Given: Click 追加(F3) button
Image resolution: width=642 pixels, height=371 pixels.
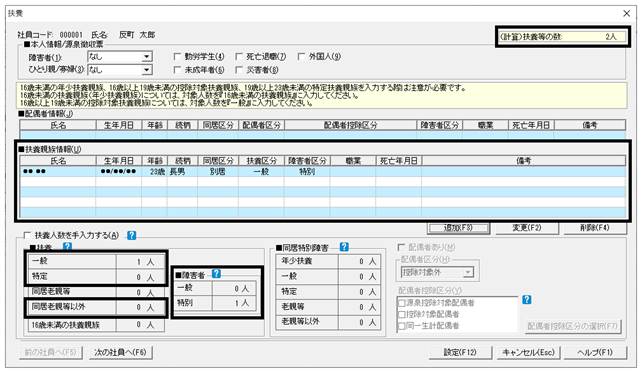Looking at the screenshot, I should pos(458,228).
